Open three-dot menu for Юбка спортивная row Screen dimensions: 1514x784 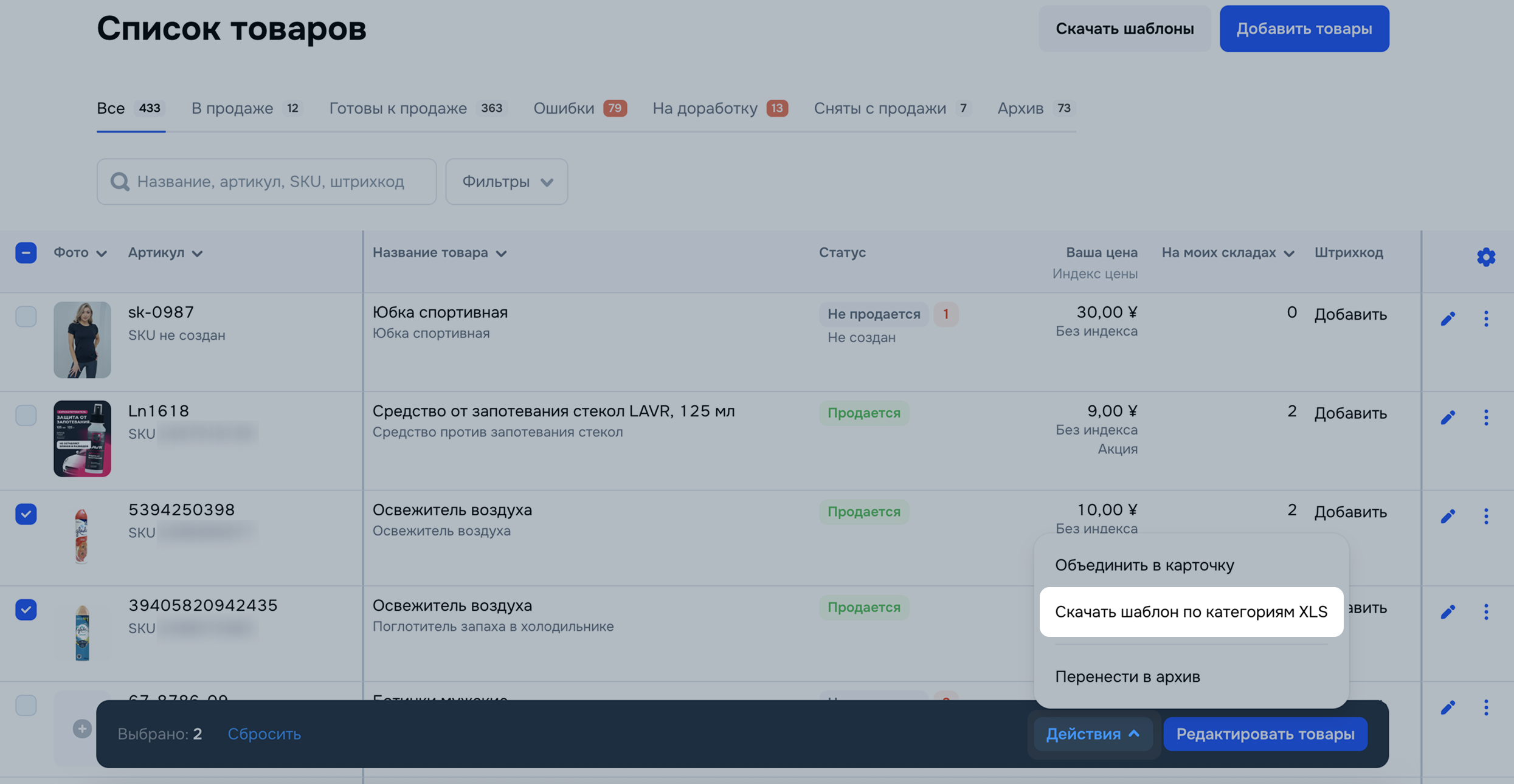(x=1485, y=318)
